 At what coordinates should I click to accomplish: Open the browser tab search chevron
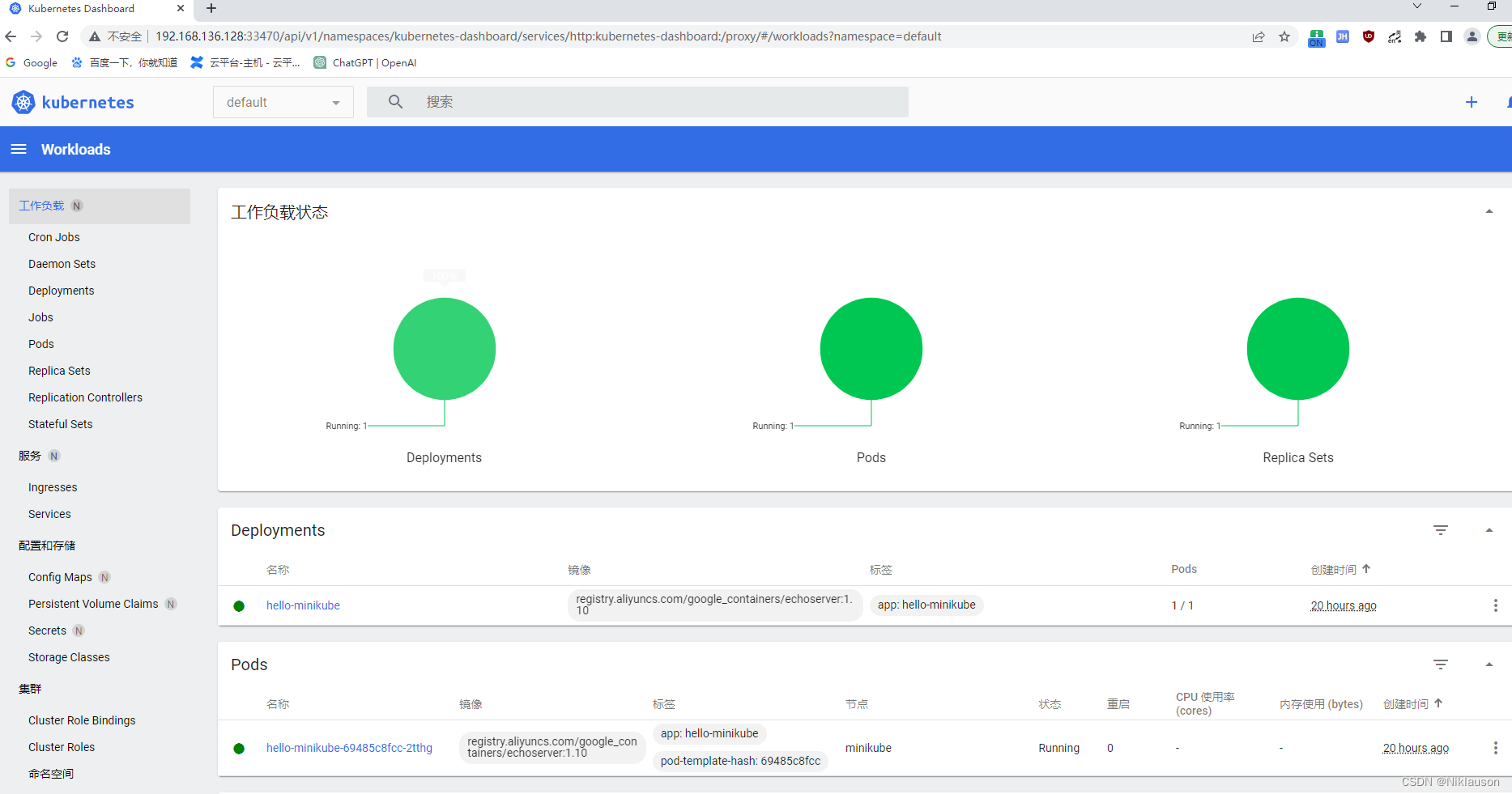click(1417, 6)
